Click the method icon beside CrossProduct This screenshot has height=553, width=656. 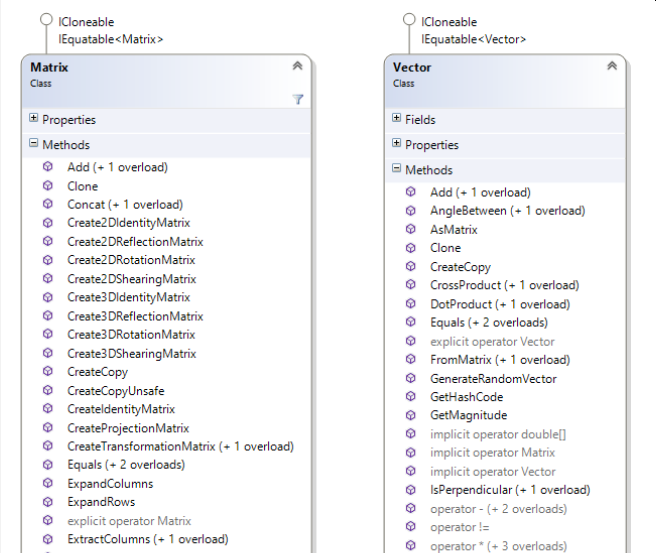pyautogui.click(x=411, y=285)
